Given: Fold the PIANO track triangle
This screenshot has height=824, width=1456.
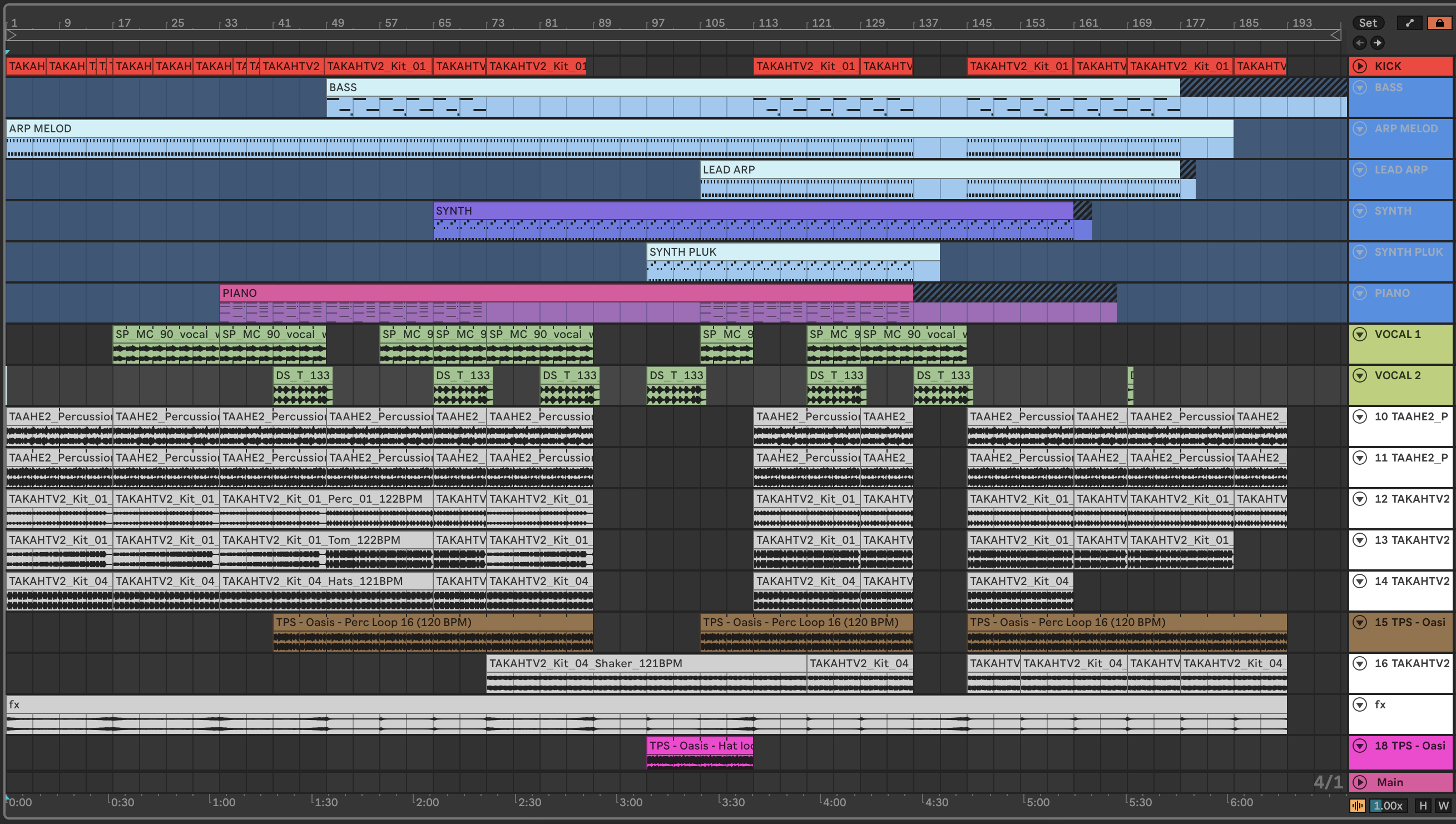Looking at the screenshot, I should coord(1360,293).
